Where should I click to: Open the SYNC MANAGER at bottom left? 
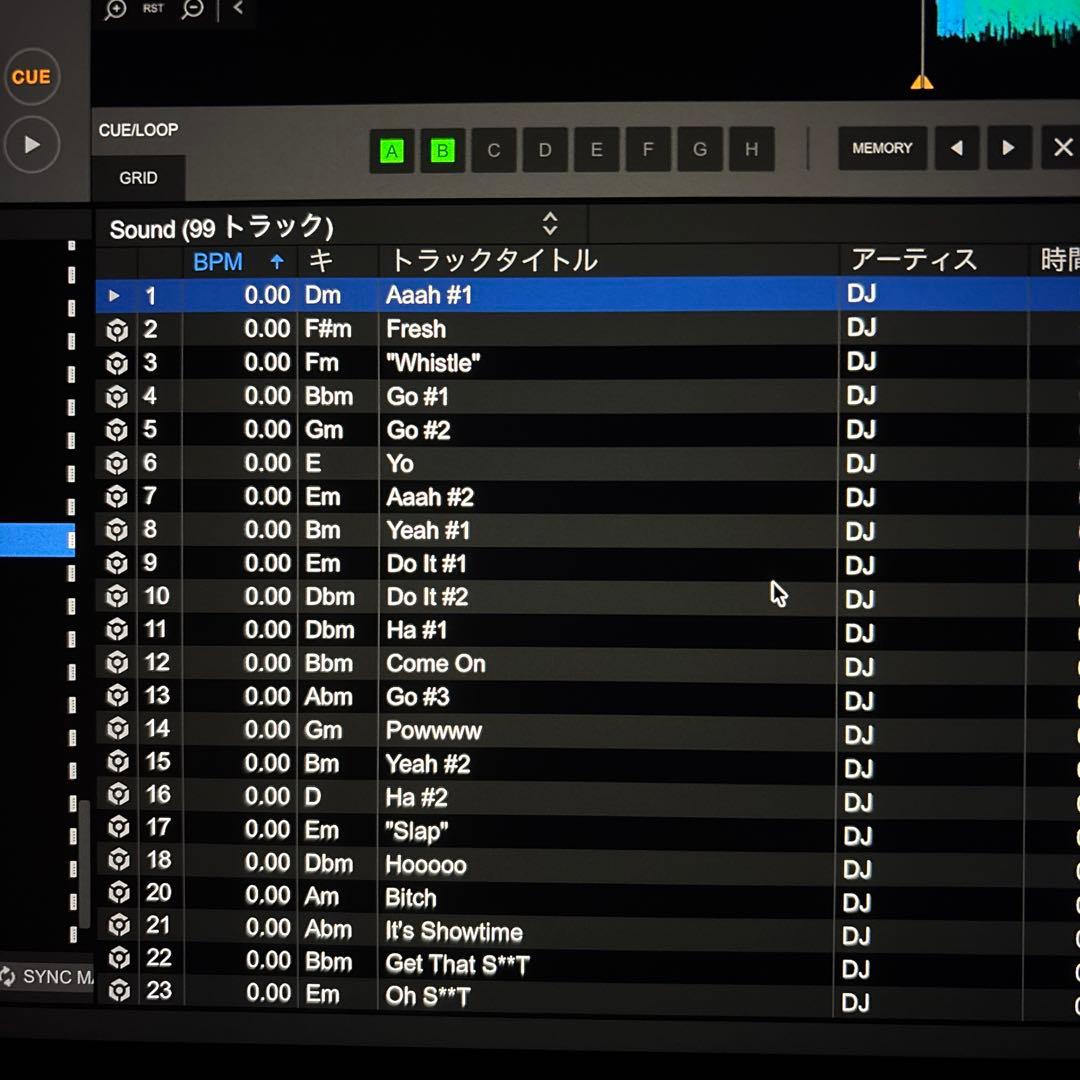pyautogui.click(x=45, y=978)
